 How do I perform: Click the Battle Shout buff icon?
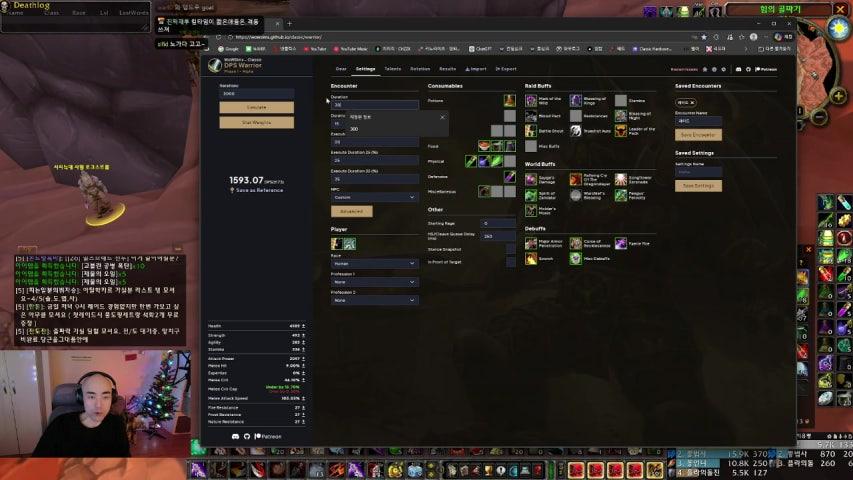click(531, 131)
